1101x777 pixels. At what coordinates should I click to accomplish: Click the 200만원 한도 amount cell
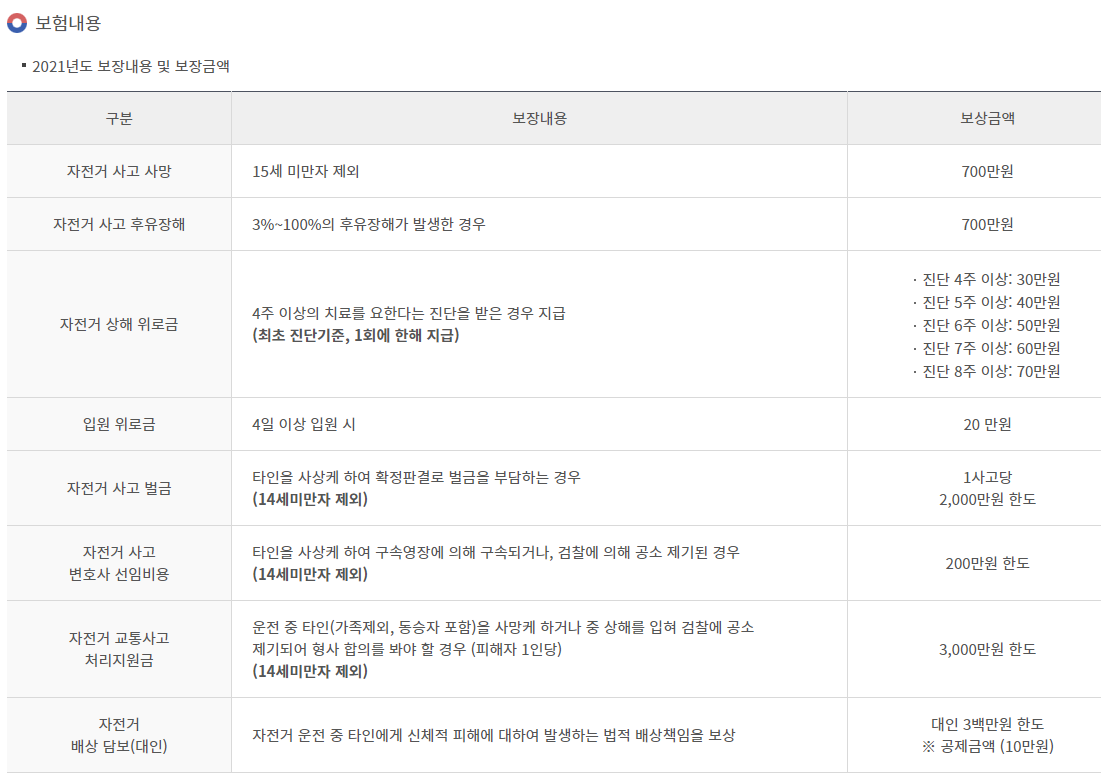(987, 563)
